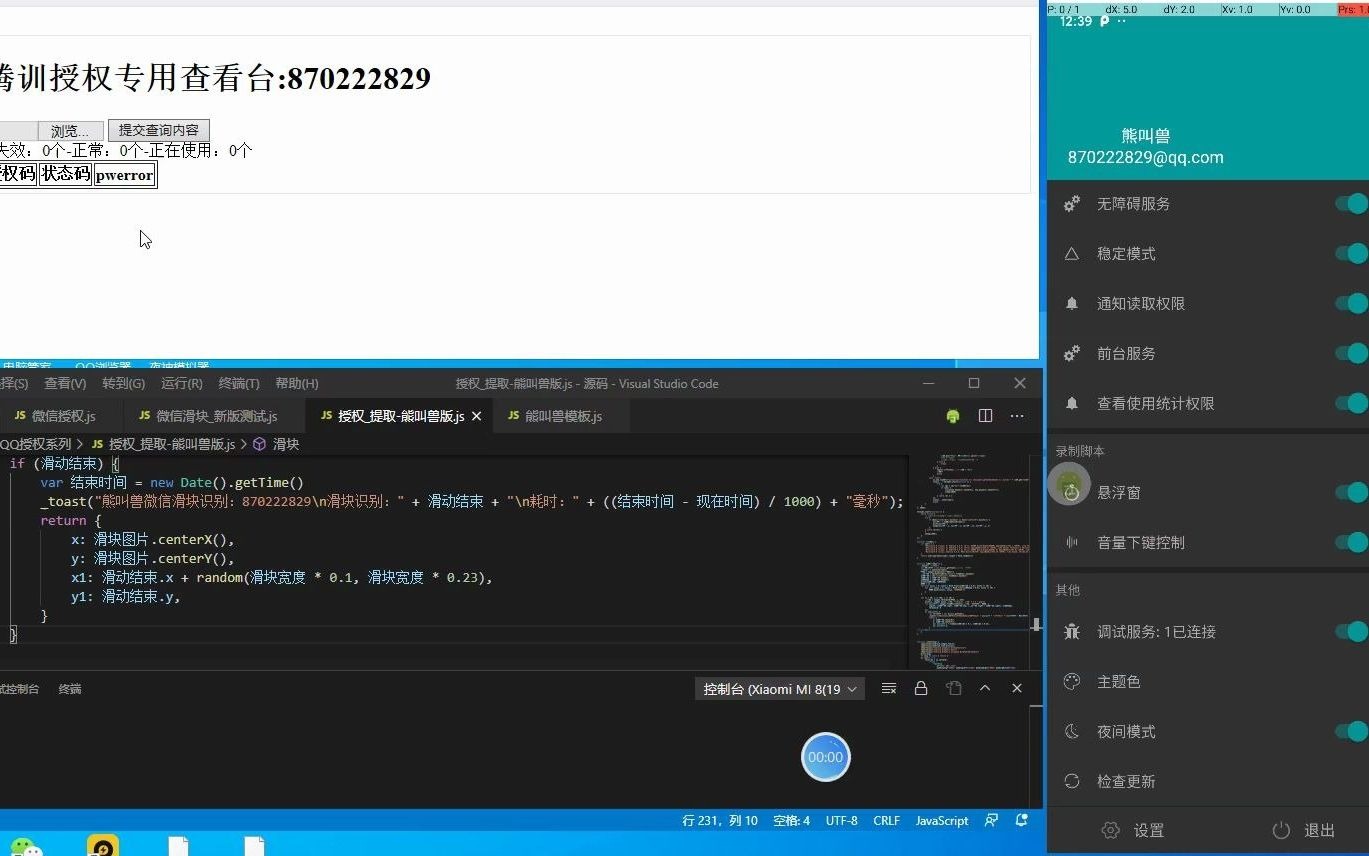
Task: Toggle the 前台服务 switch
Action: (1351, 354)
